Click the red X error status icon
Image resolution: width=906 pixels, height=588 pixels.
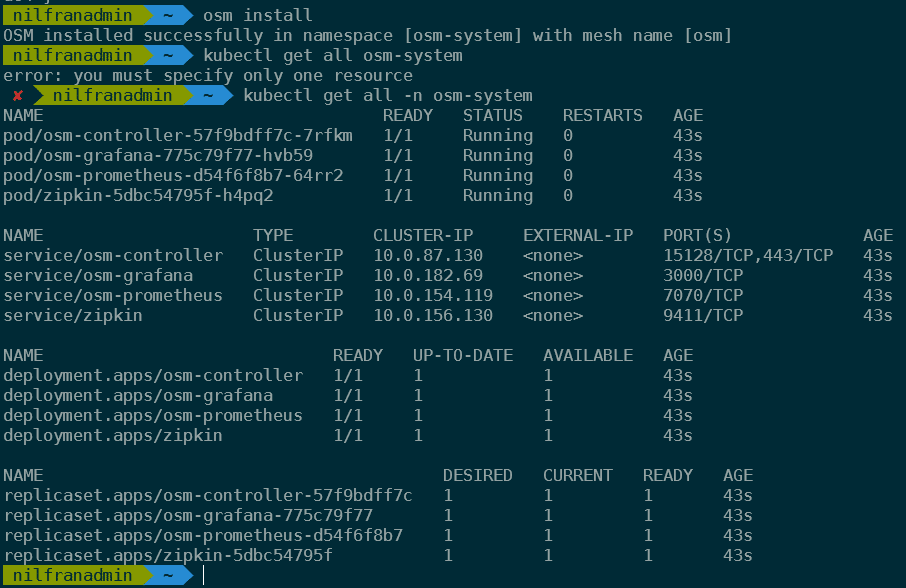click(17, 96)
